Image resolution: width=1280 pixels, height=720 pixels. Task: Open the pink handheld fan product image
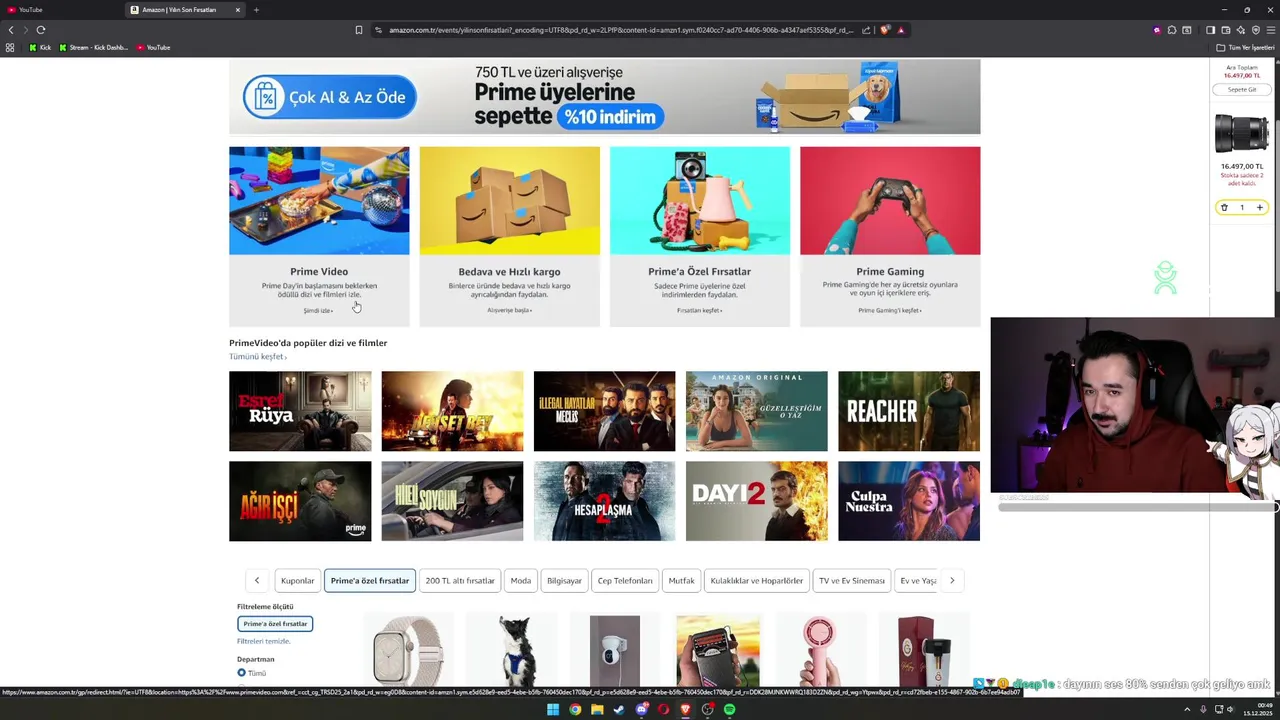click(820, 651)
